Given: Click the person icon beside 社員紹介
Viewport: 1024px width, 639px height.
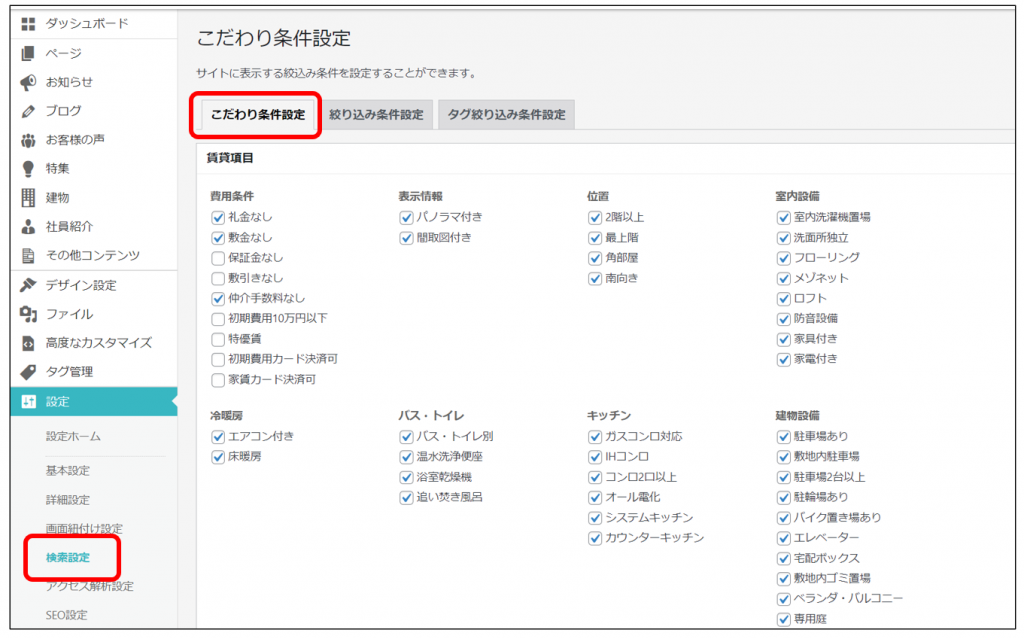Looking at the screenshot, I should click(28, 227).
